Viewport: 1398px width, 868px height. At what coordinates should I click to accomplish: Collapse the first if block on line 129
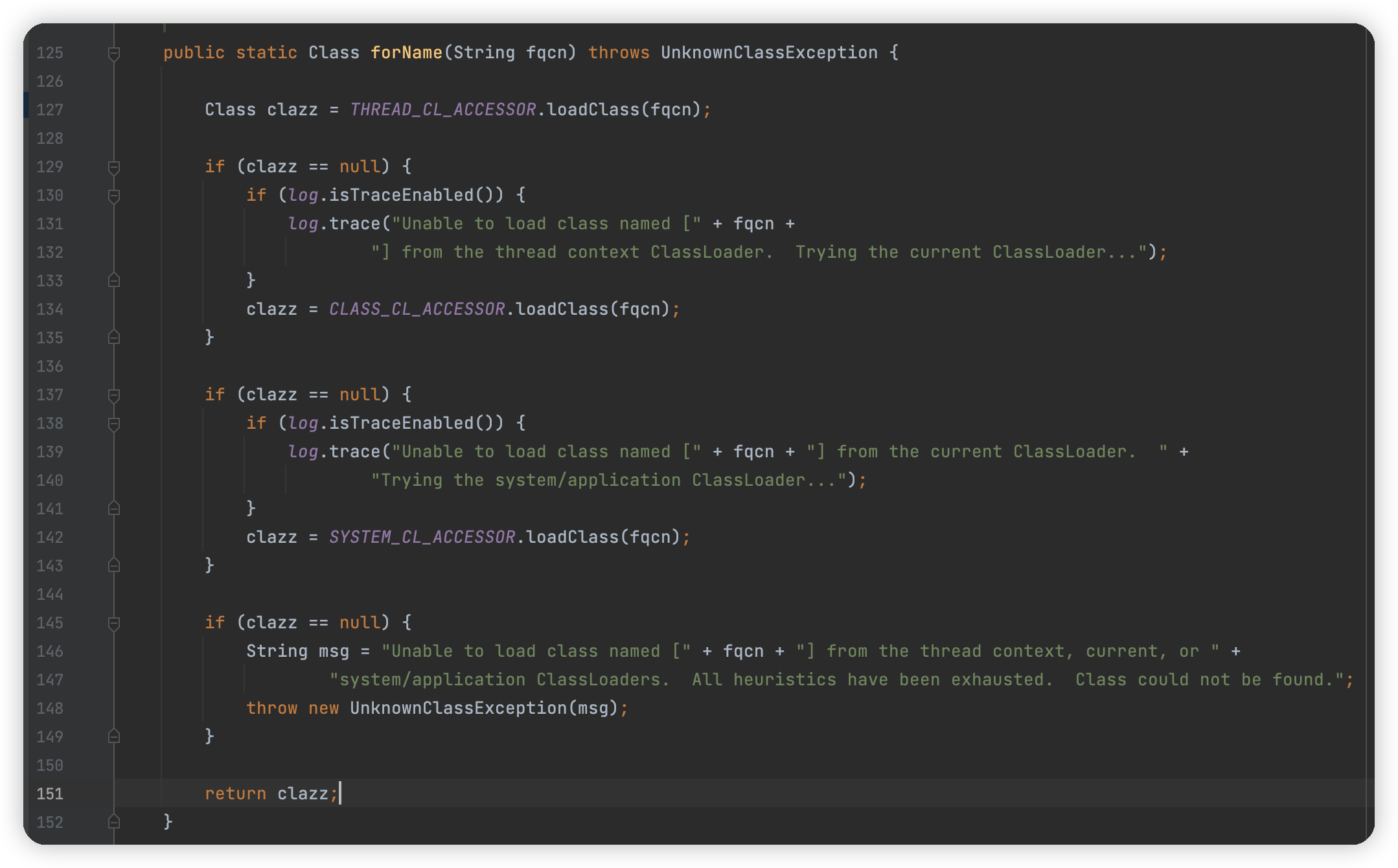114,167
